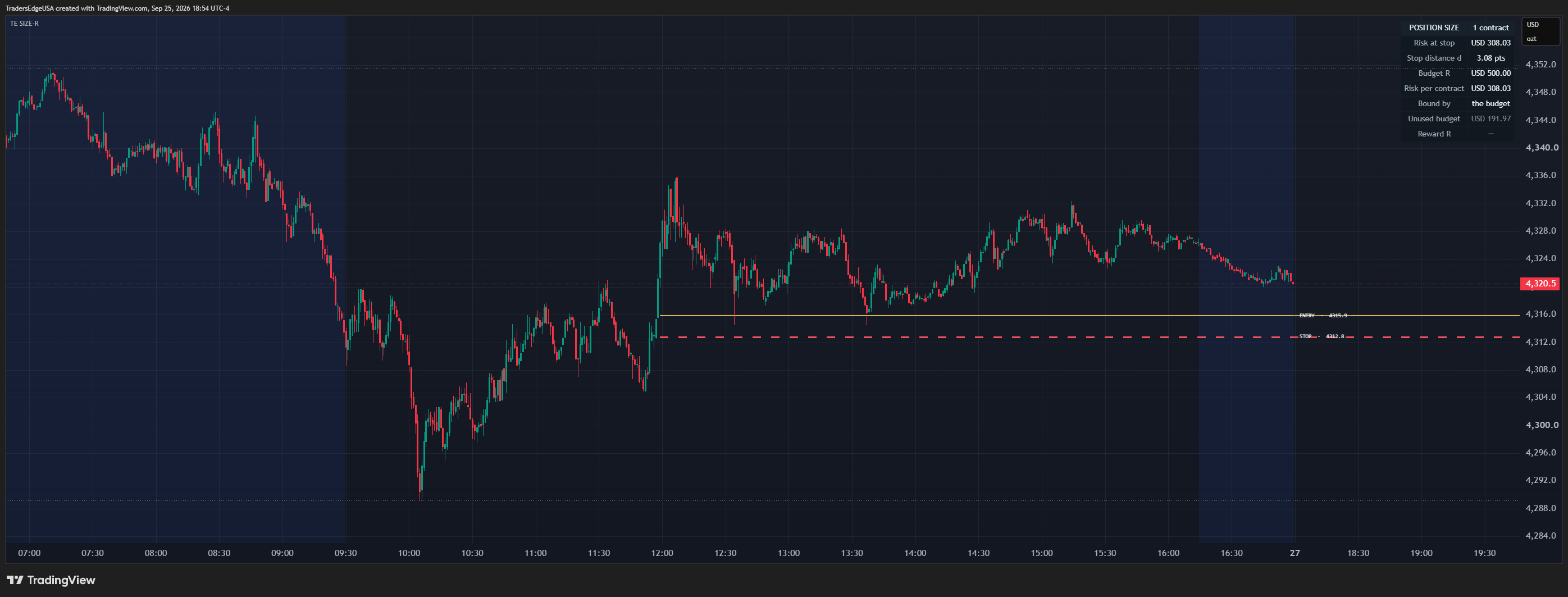Click the '1 contract' value cell
1568x597 pixels.
click(x=1490, y=28)
